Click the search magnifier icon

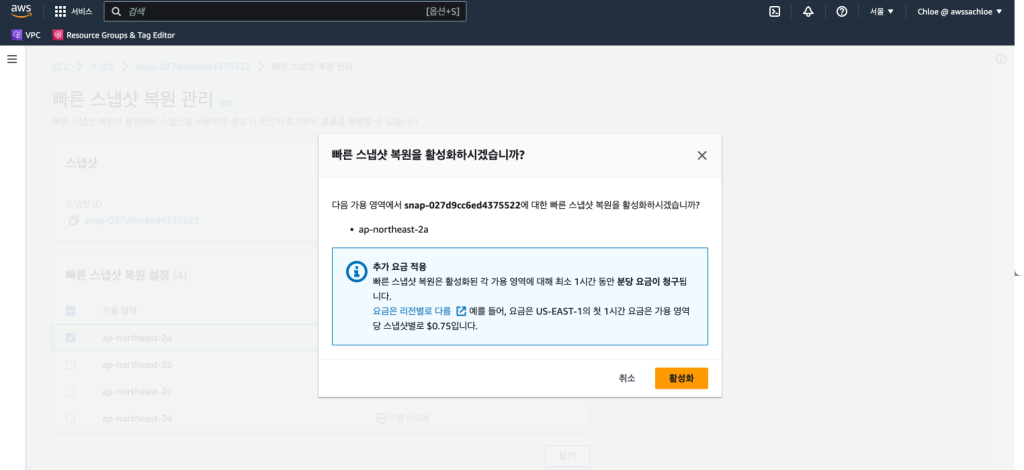click(x=116, y=12)
